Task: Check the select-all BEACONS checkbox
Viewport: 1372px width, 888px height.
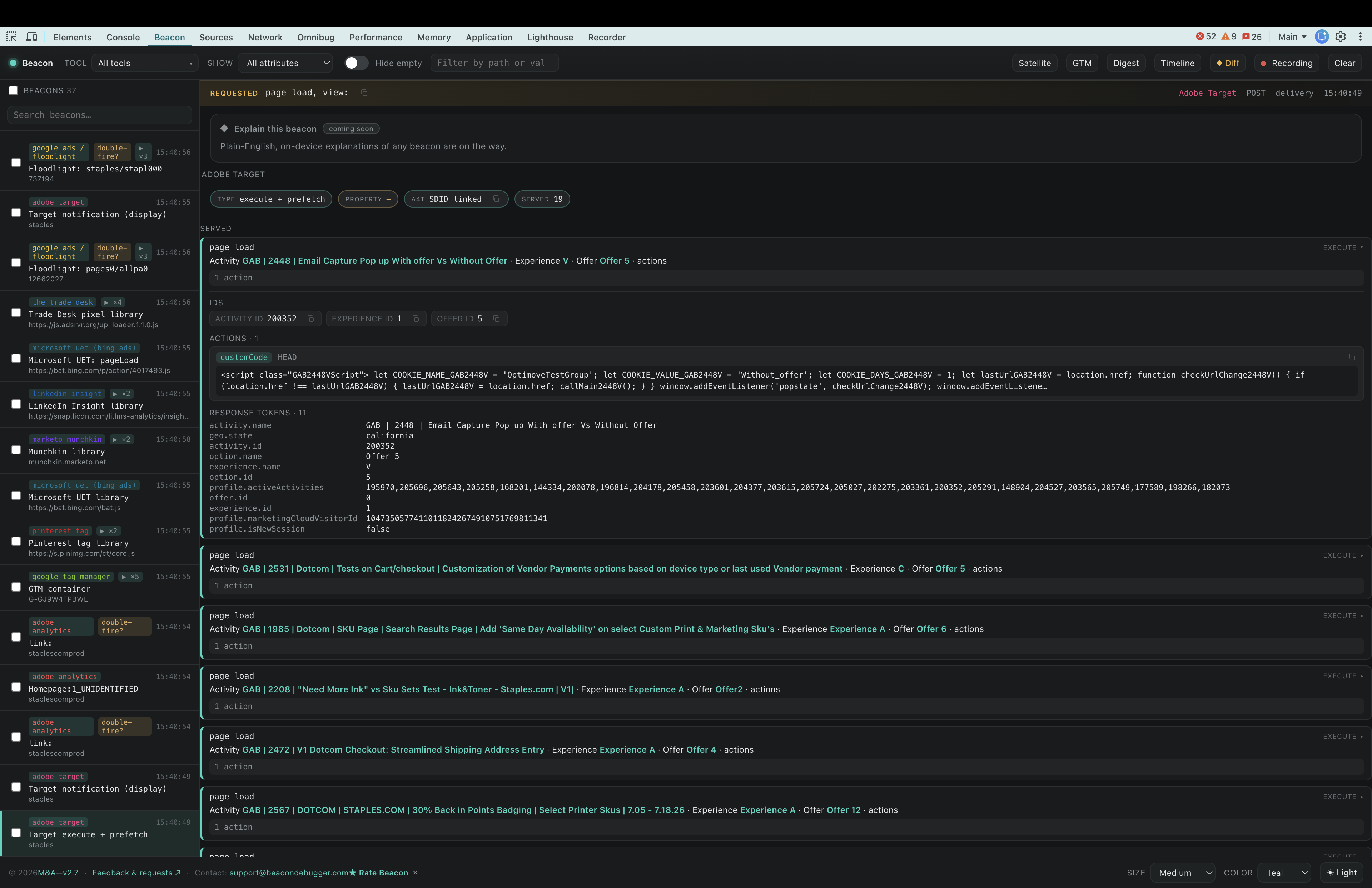Action: coord(13,90)
